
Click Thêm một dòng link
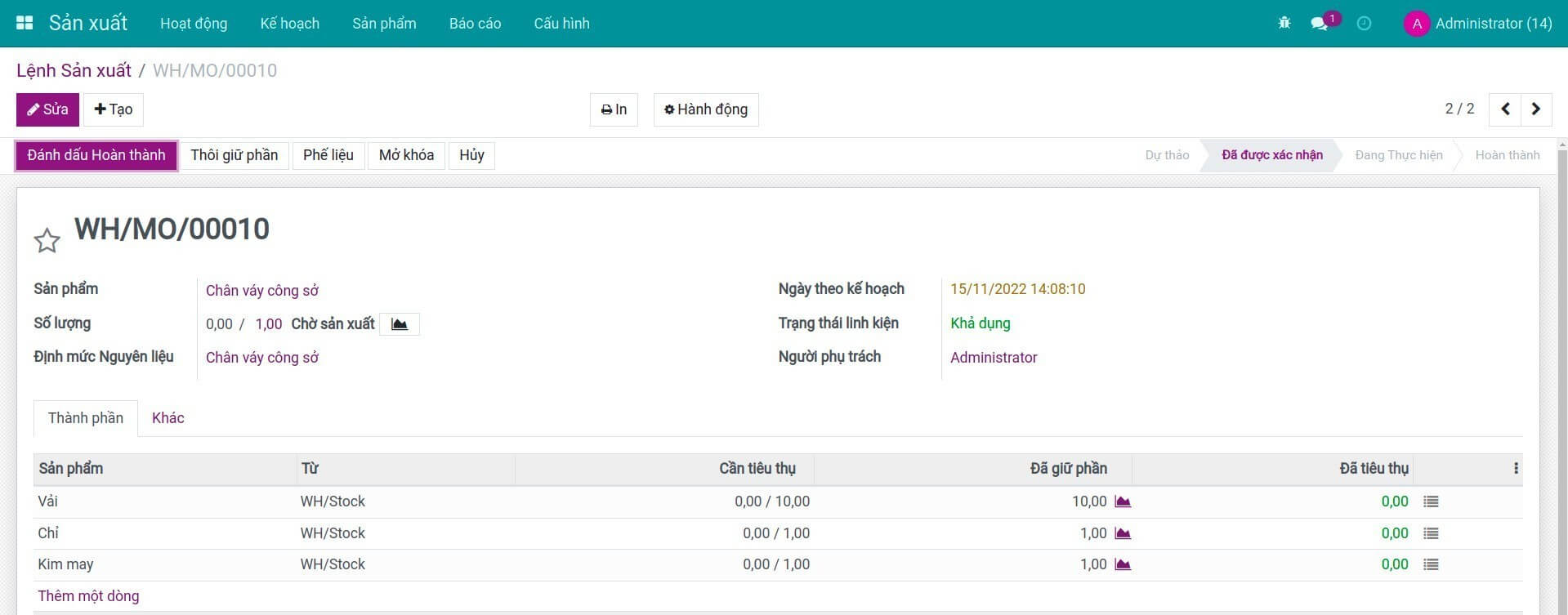(x=88, y=596)
